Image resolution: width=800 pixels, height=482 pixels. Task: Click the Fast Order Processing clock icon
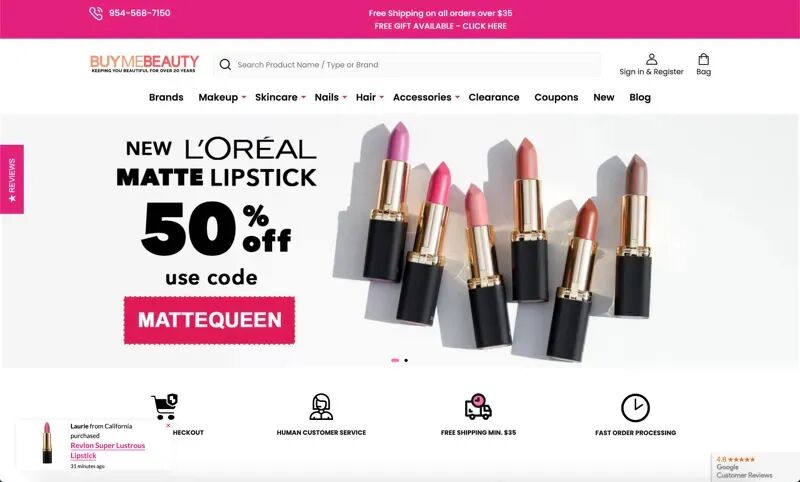tap(635, 408)
